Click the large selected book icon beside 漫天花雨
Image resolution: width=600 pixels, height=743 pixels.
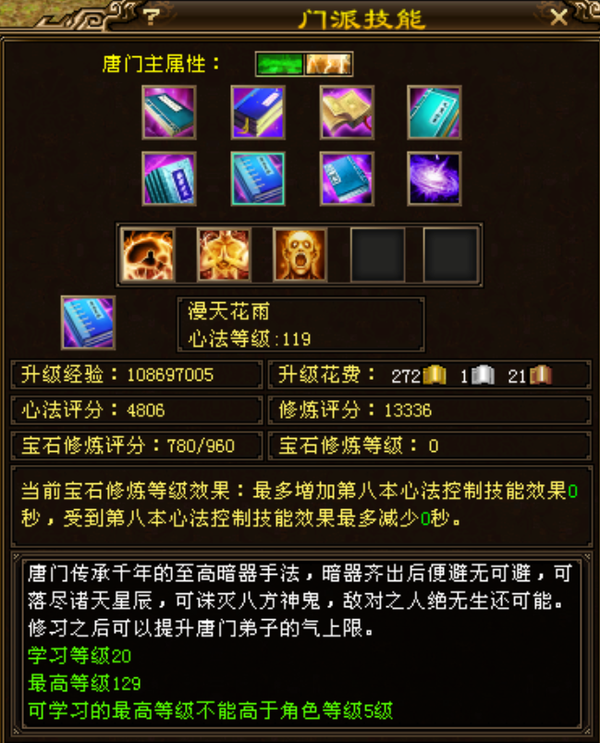point(88,323)
